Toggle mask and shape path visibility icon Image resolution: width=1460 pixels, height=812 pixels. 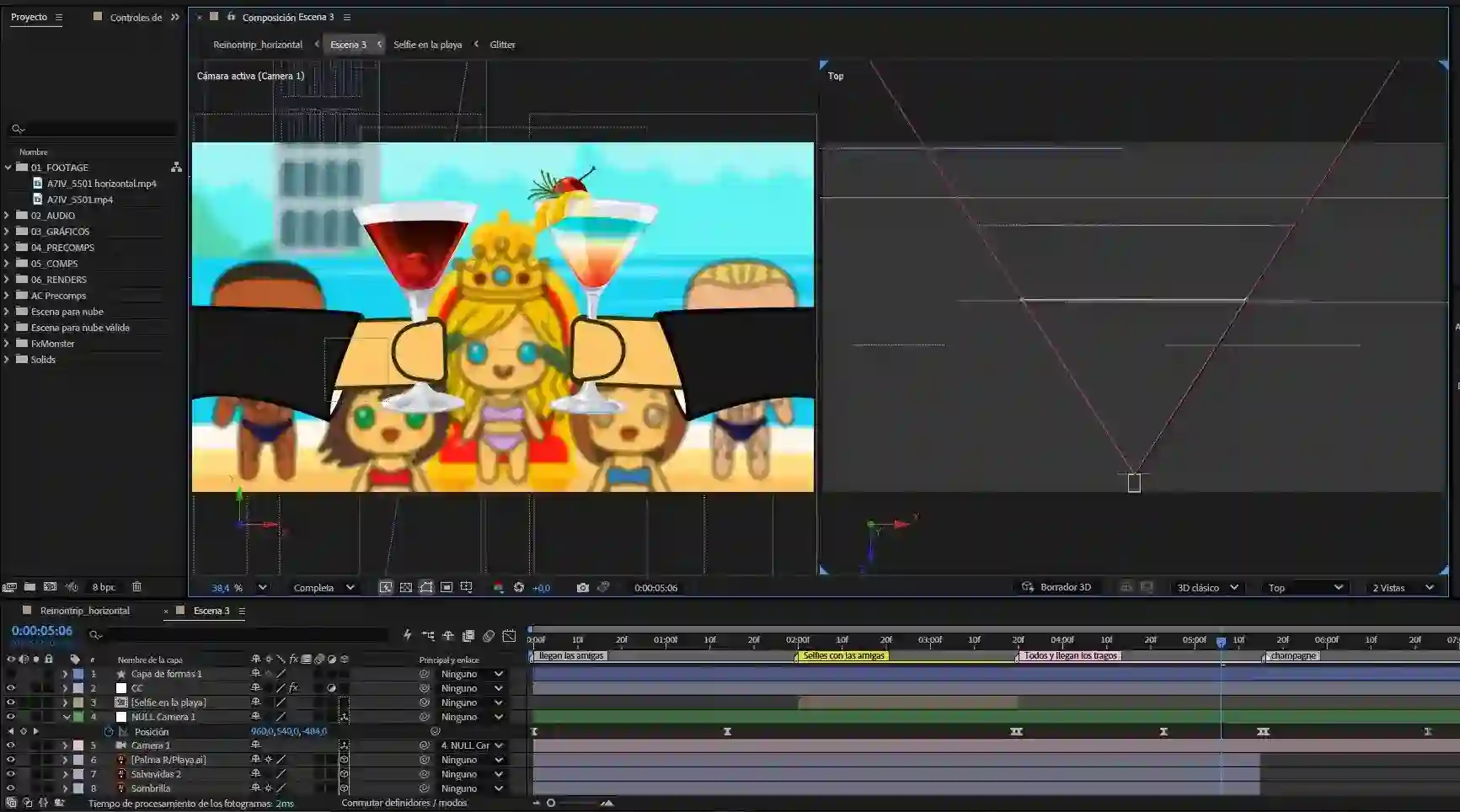pos(425,588)
